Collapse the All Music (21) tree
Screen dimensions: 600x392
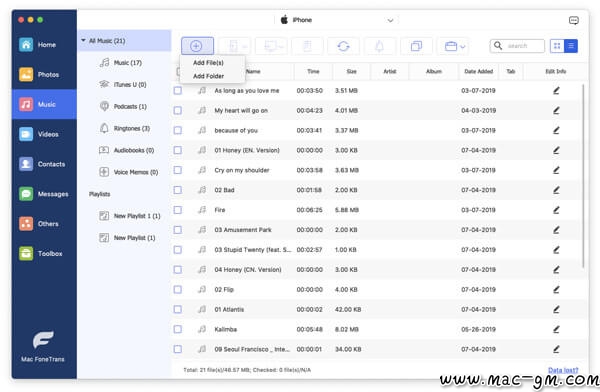pos(83,41)
